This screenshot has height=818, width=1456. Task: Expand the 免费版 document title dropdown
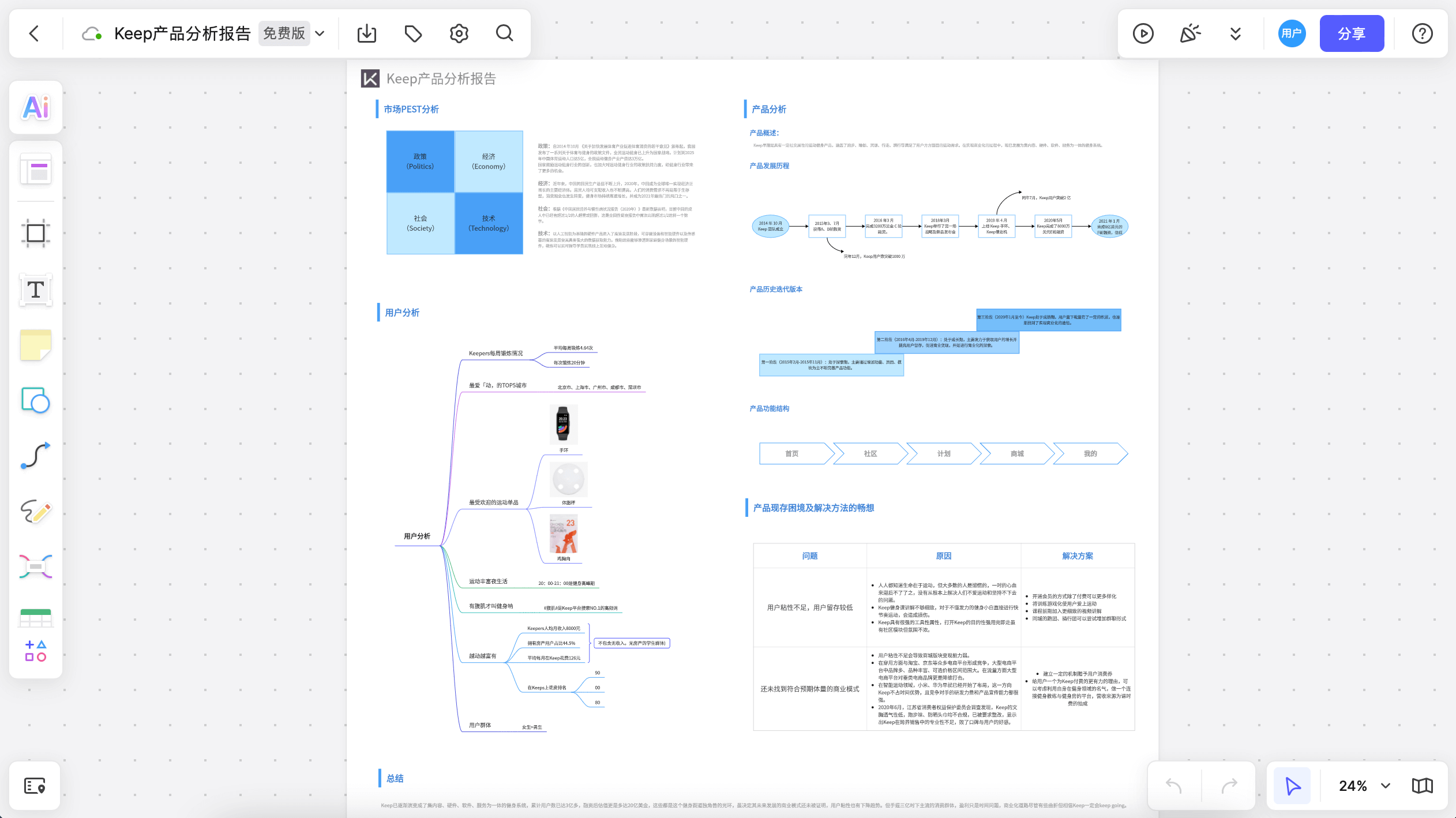pos(320,33)
